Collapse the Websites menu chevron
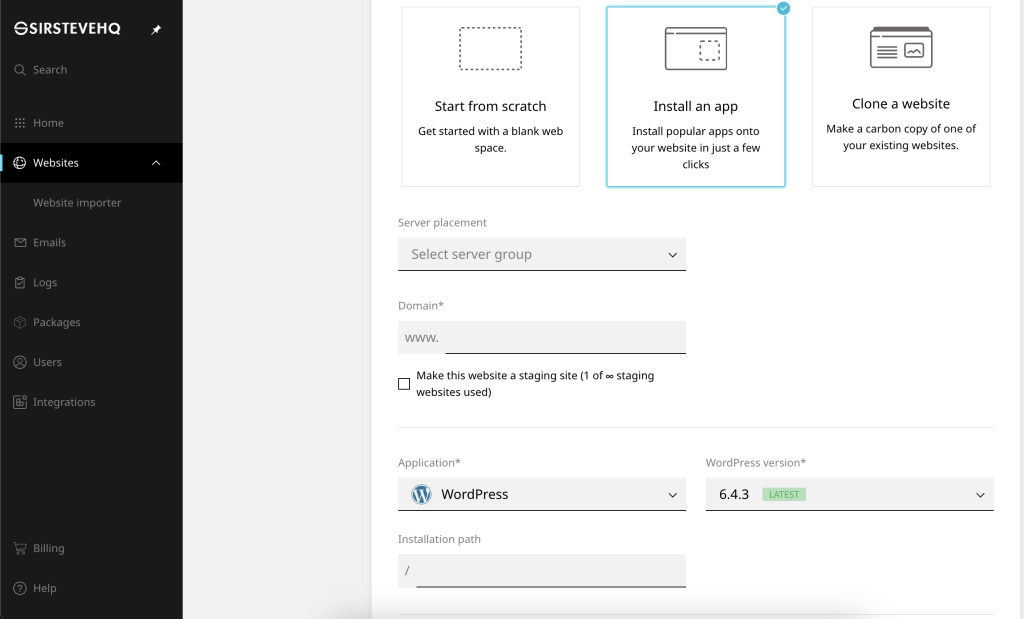Screen dimensions: 1024x619 tap(156, 163)
